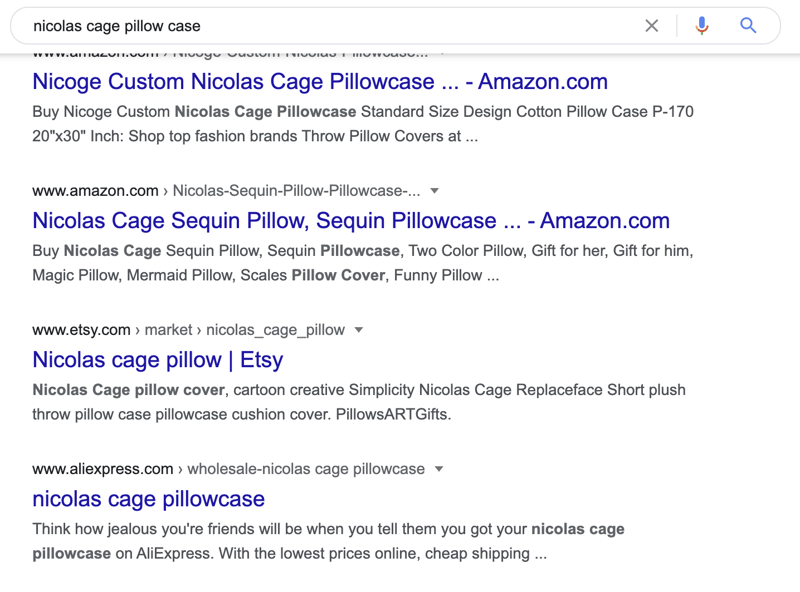Open the nicolas cage pillowcase AliExpress result
800x592 pixels.
[147, 499]
